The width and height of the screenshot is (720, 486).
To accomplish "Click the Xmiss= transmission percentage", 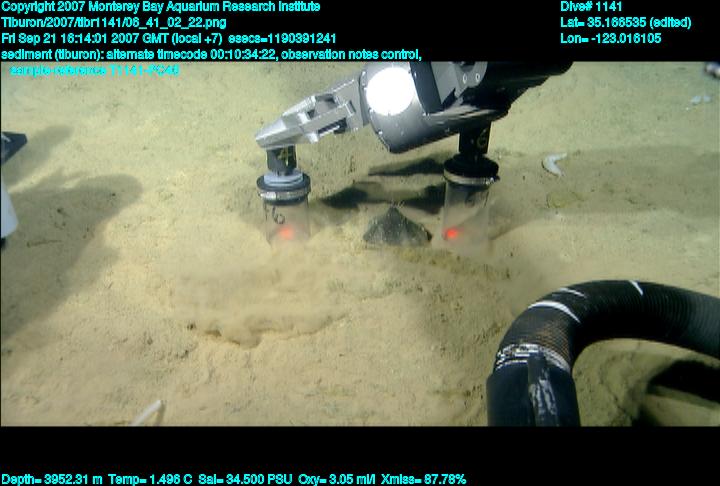I will pos(419,479).
